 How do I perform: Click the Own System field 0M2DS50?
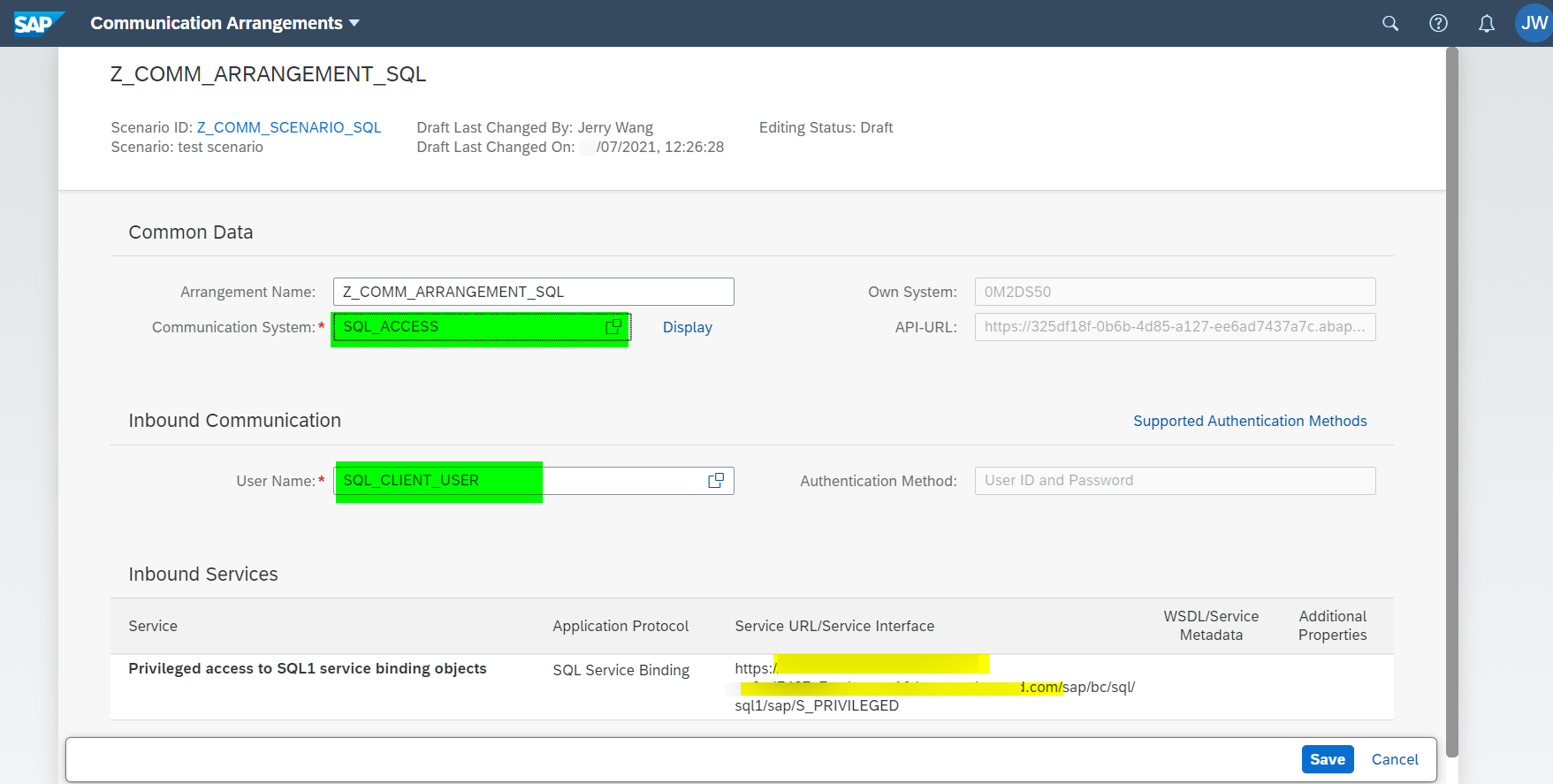tap(1175, 292)
